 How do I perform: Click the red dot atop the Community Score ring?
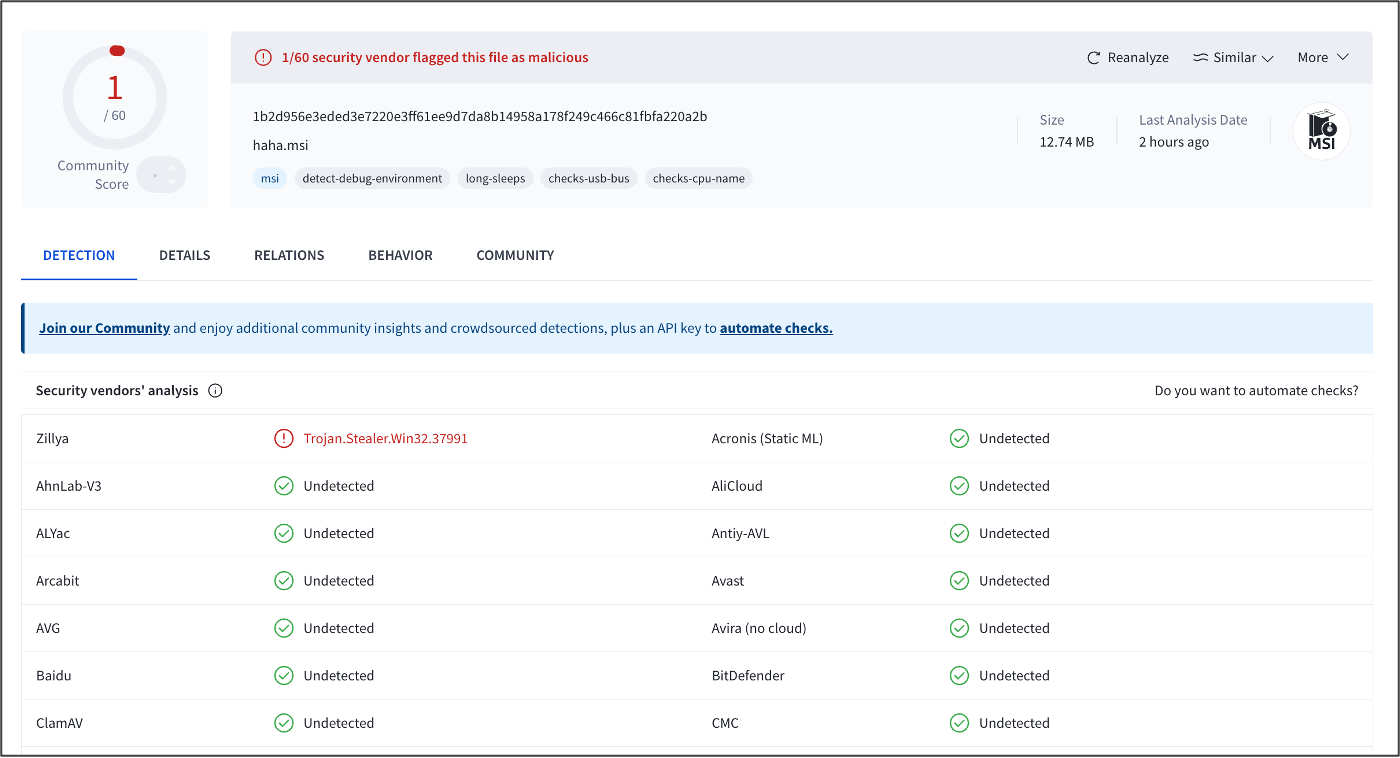[117, 49]
